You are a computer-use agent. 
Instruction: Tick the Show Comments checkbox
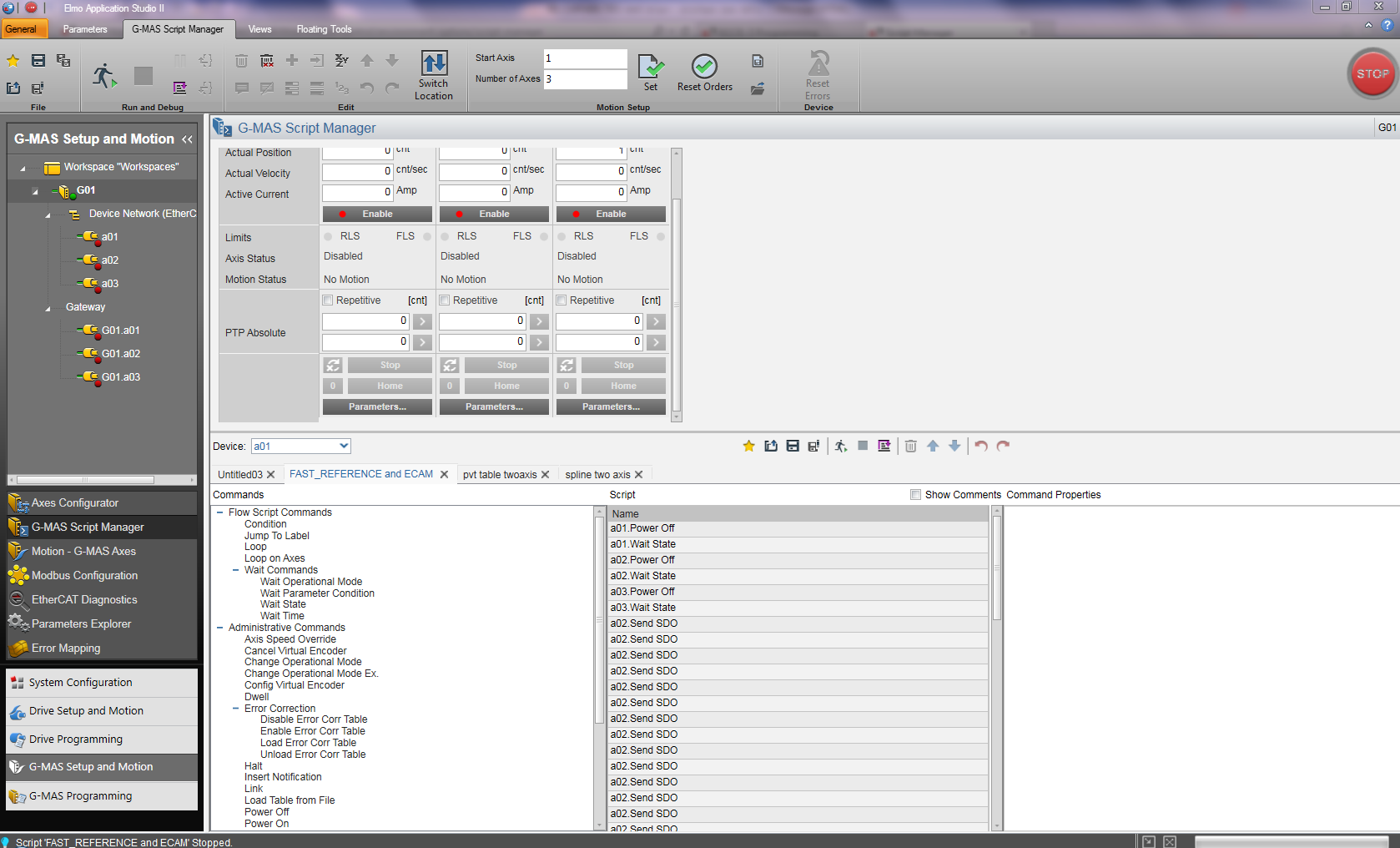(x=916, y=495)
